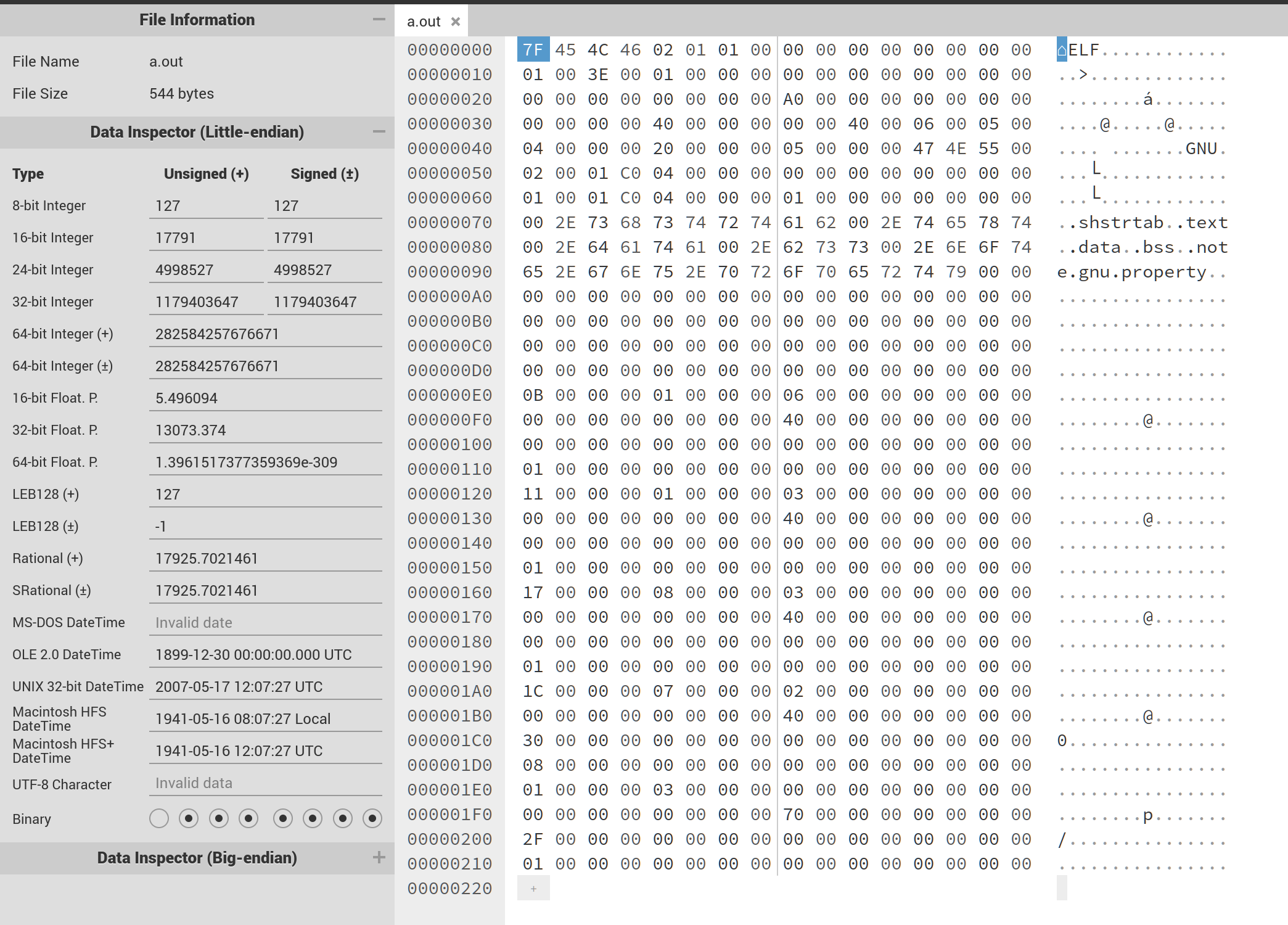The image size is (1288, 925).
Task: Edit the unsigned 16-bit Integer field
Action: 207,238
